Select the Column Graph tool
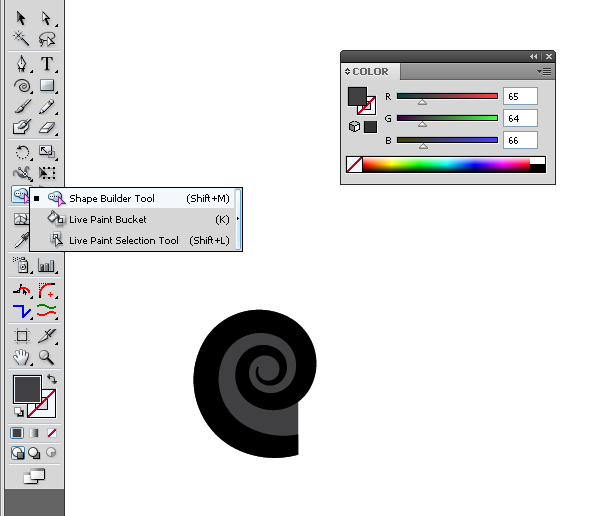The image size is (600, 516). click(x=47, y=266)
